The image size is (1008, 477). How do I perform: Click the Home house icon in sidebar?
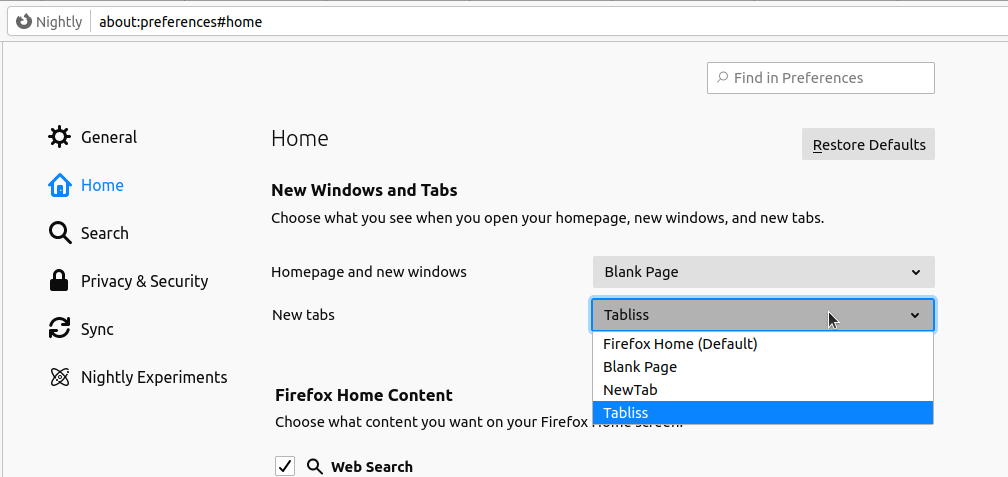tap(59, 185)
